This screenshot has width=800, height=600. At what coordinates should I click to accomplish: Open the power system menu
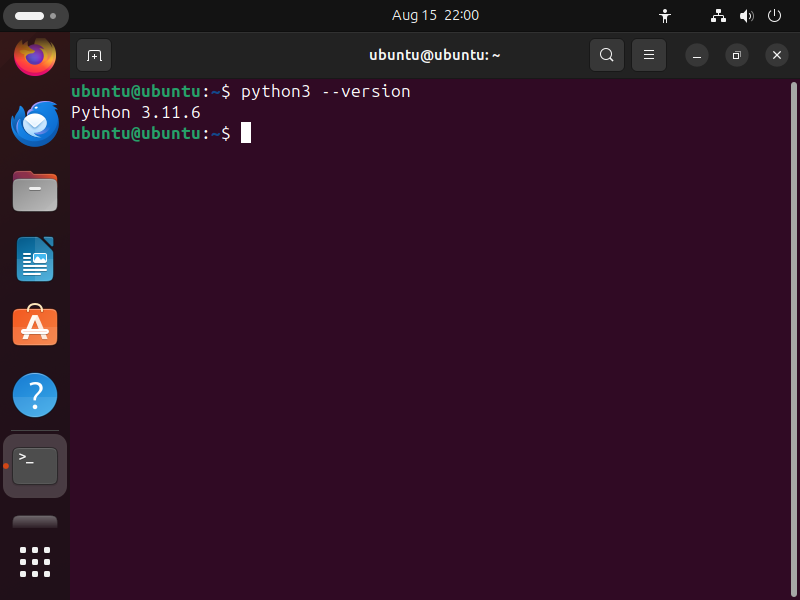tap(774, 16)
